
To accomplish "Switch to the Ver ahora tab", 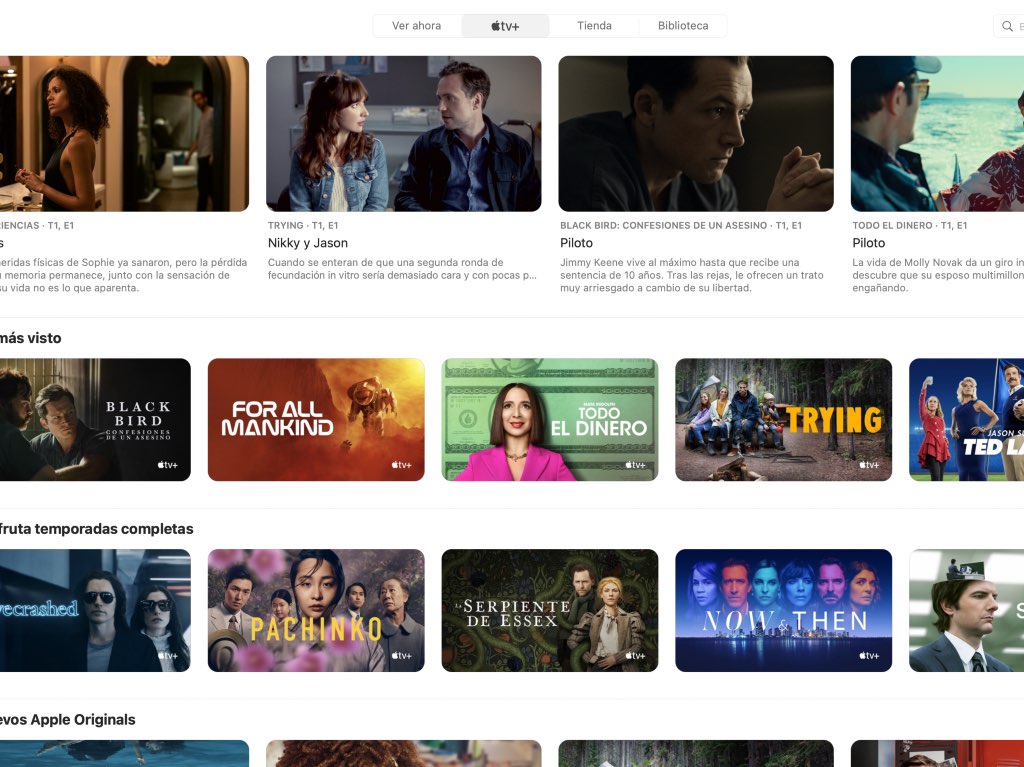I will [417, 26].
